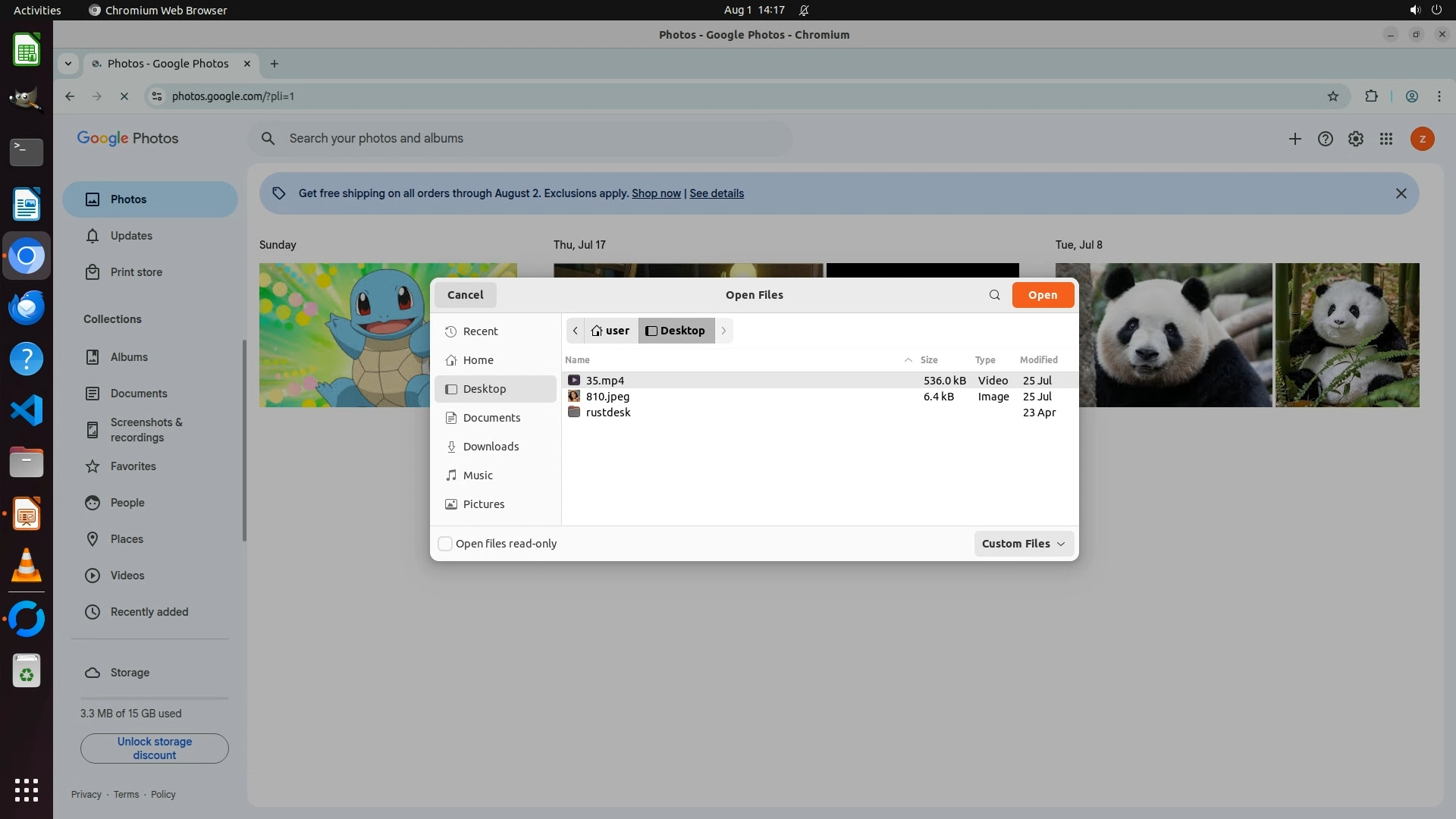This screenshot has width=1456, height=819.
Task: Click the path bar forward chevron
Action: tap(723, 331)
